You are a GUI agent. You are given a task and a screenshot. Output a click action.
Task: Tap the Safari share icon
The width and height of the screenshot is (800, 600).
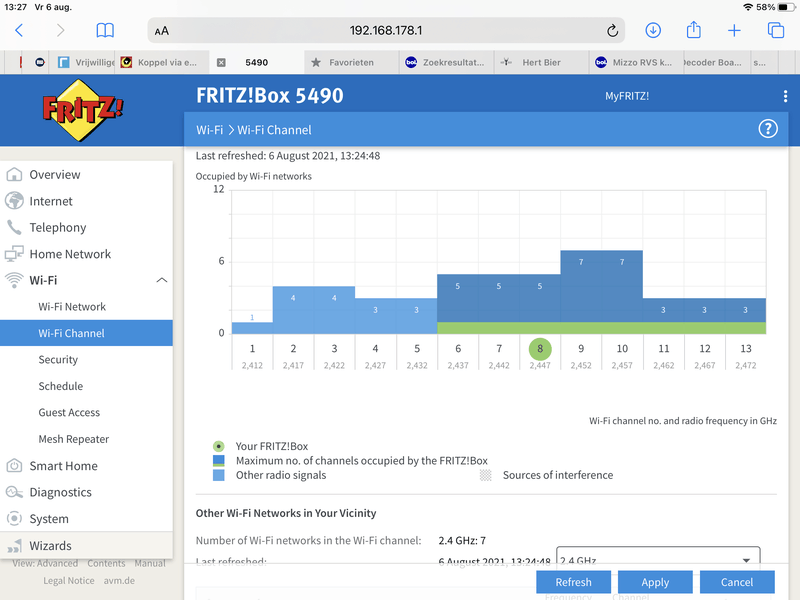pos(693,30)
